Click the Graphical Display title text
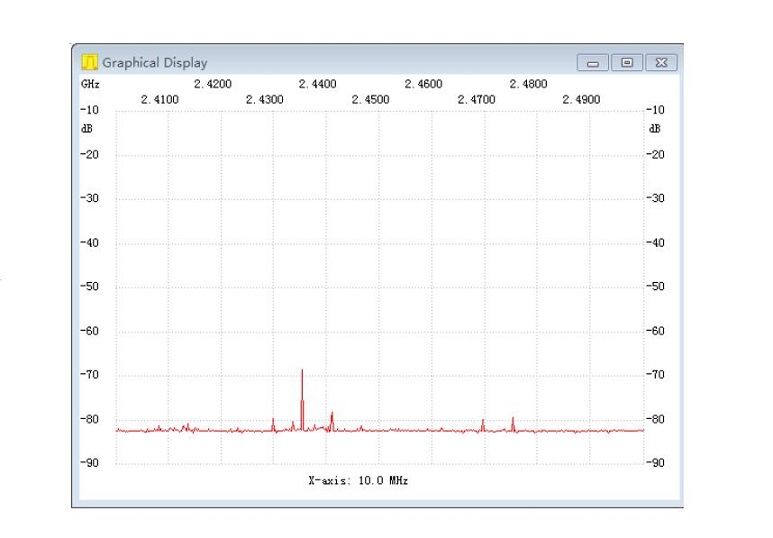Viewport: 773px width, 538px height. tap(155, 63)
